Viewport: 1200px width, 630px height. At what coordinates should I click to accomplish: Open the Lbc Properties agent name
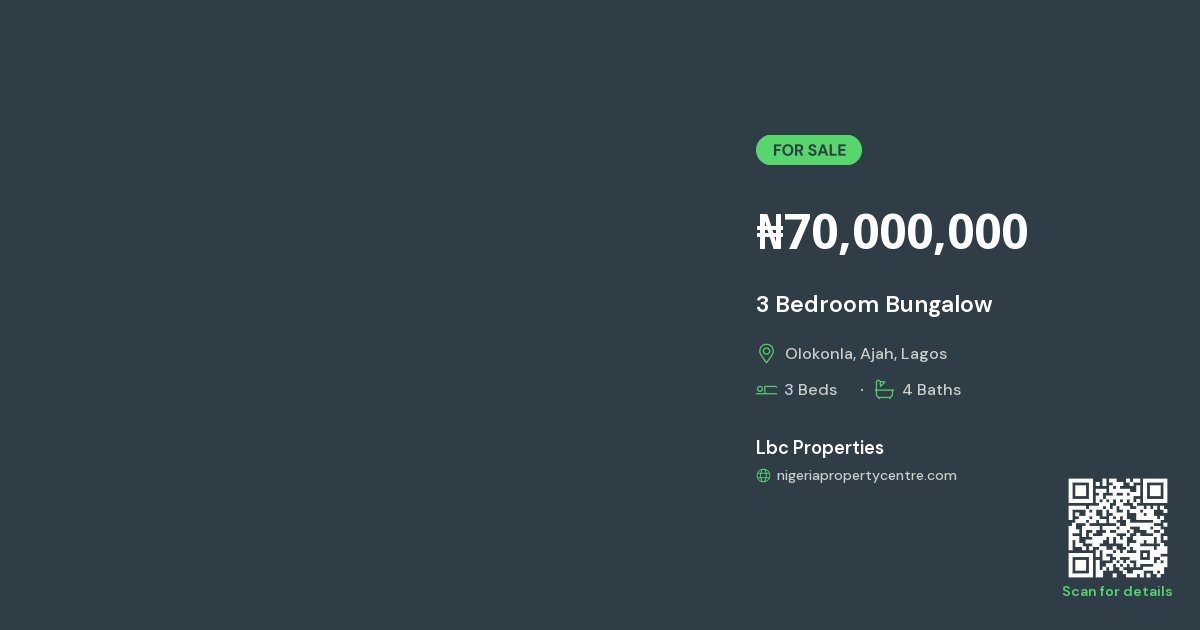(x=820, y=448)
